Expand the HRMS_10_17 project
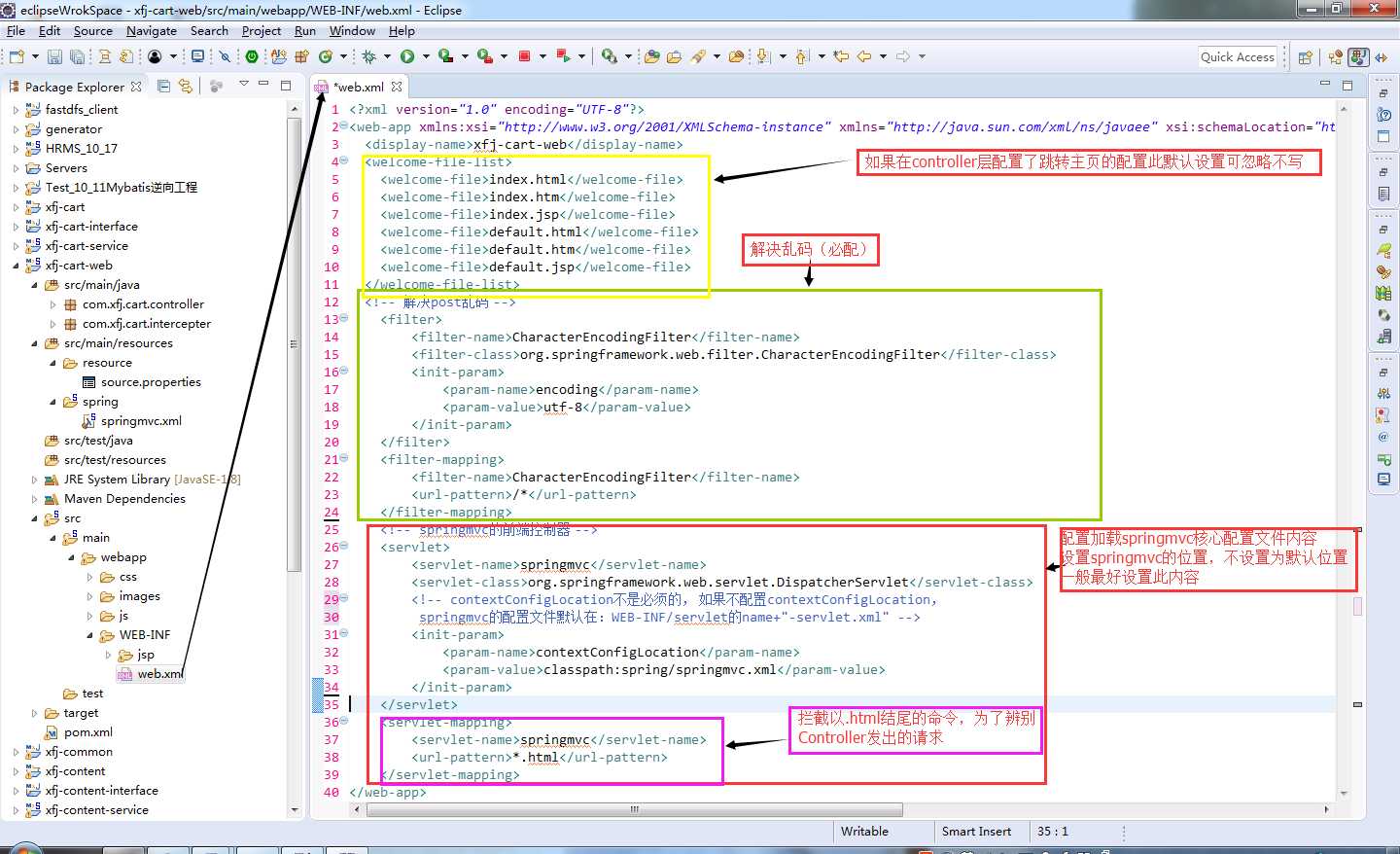Screen dimensions: 1400x854 click(x=16, y=149)
